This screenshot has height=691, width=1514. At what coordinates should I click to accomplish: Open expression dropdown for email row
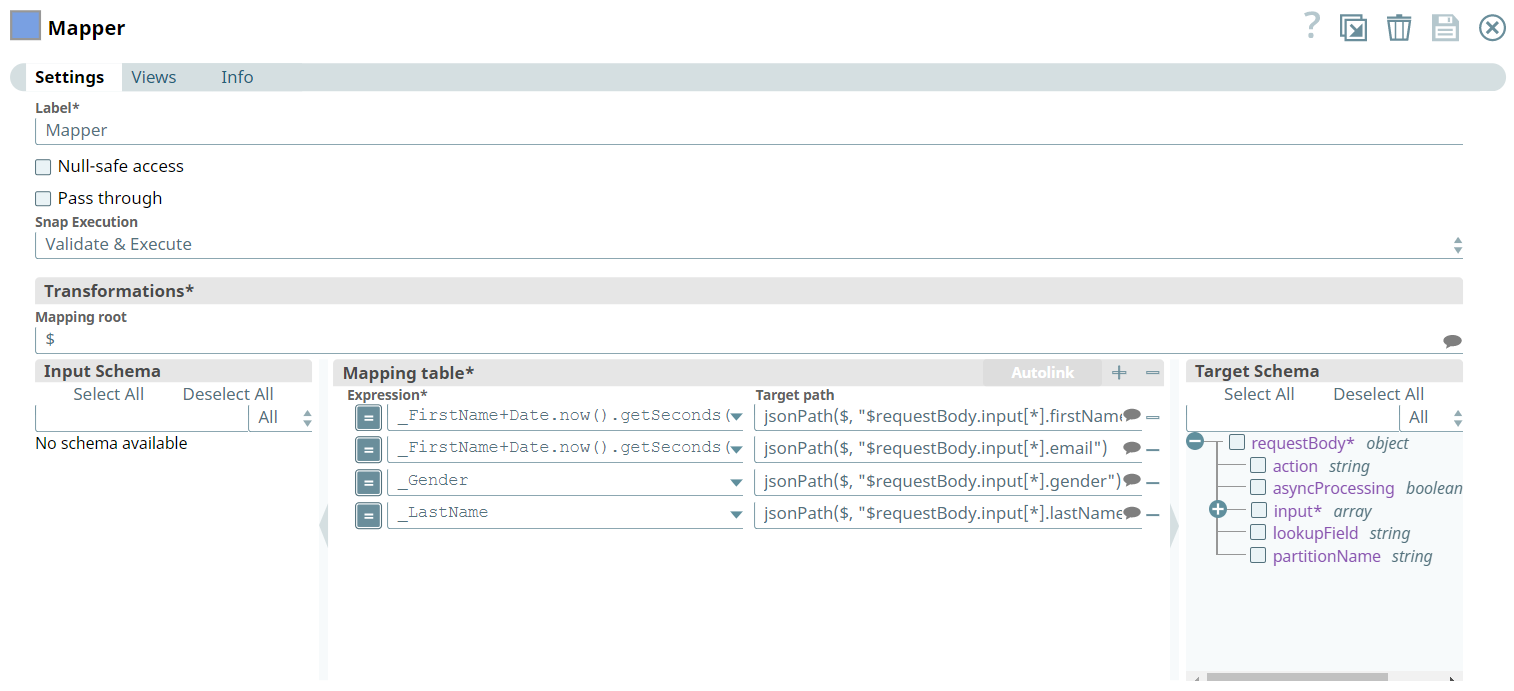pyautogui.click(x=736, y=449)
